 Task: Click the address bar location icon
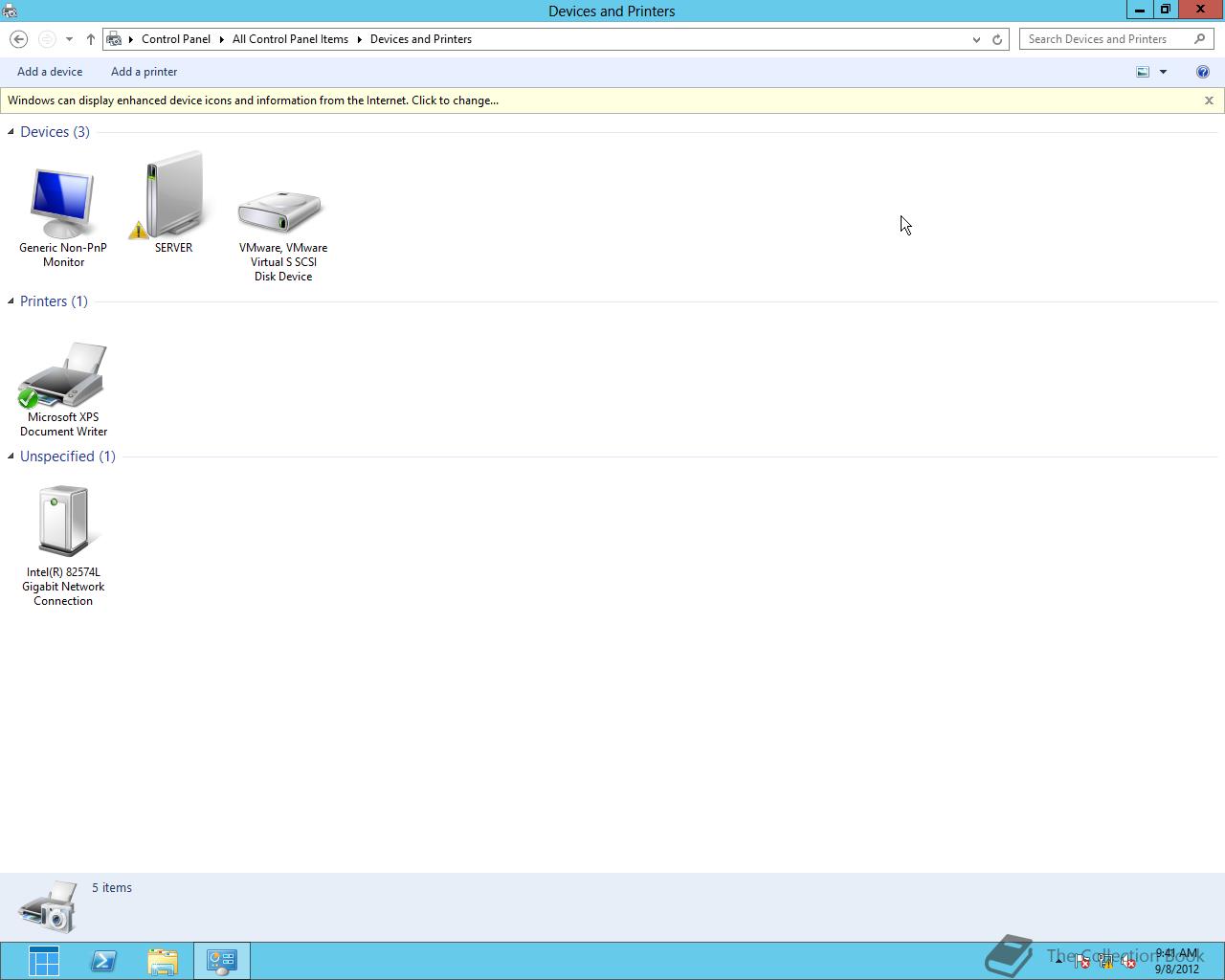(114, 39)
